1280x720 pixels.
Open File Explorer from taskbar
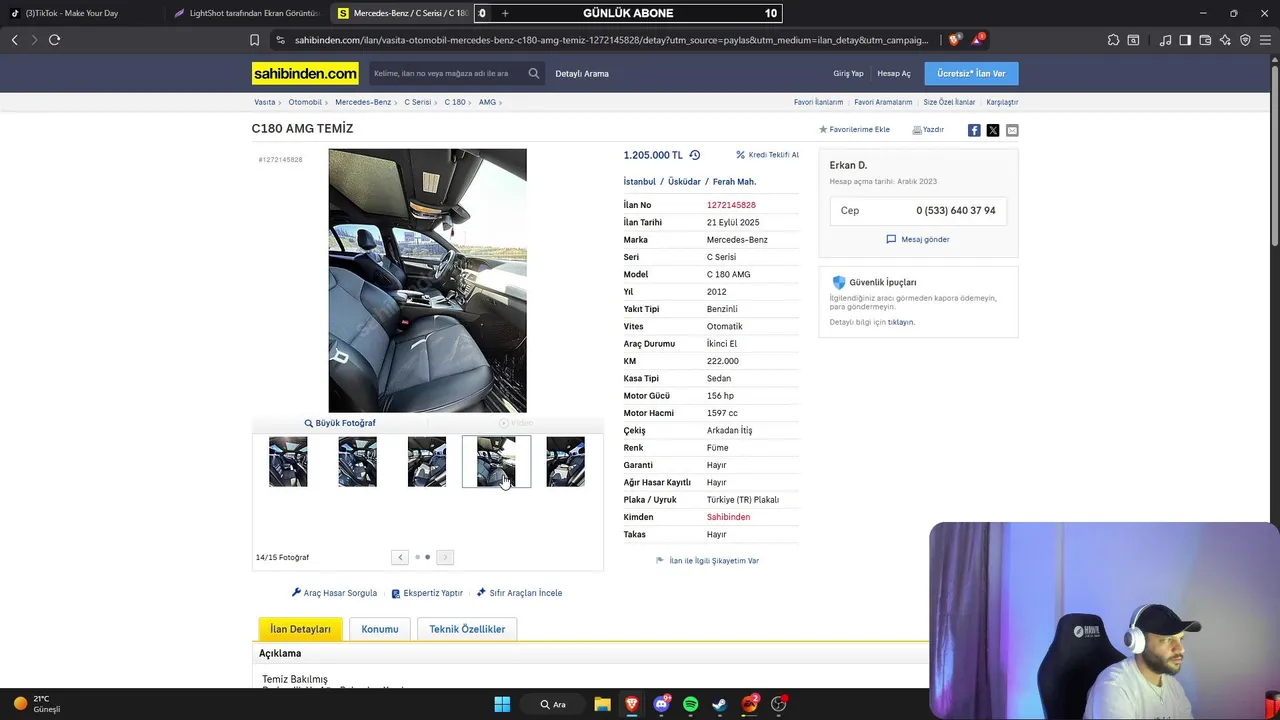coord(602,704)
